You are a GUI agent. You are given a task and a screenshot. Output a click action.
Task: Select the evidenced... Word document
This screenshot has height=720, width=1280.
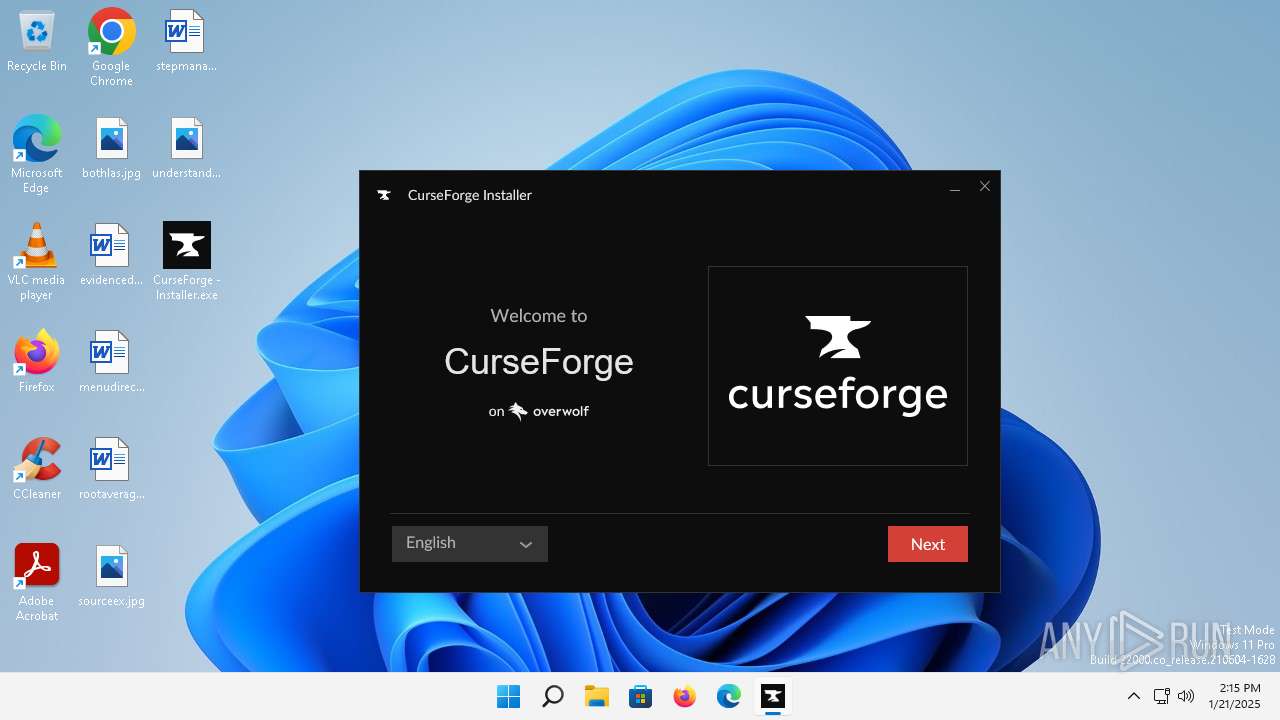[x=111, y=256]
